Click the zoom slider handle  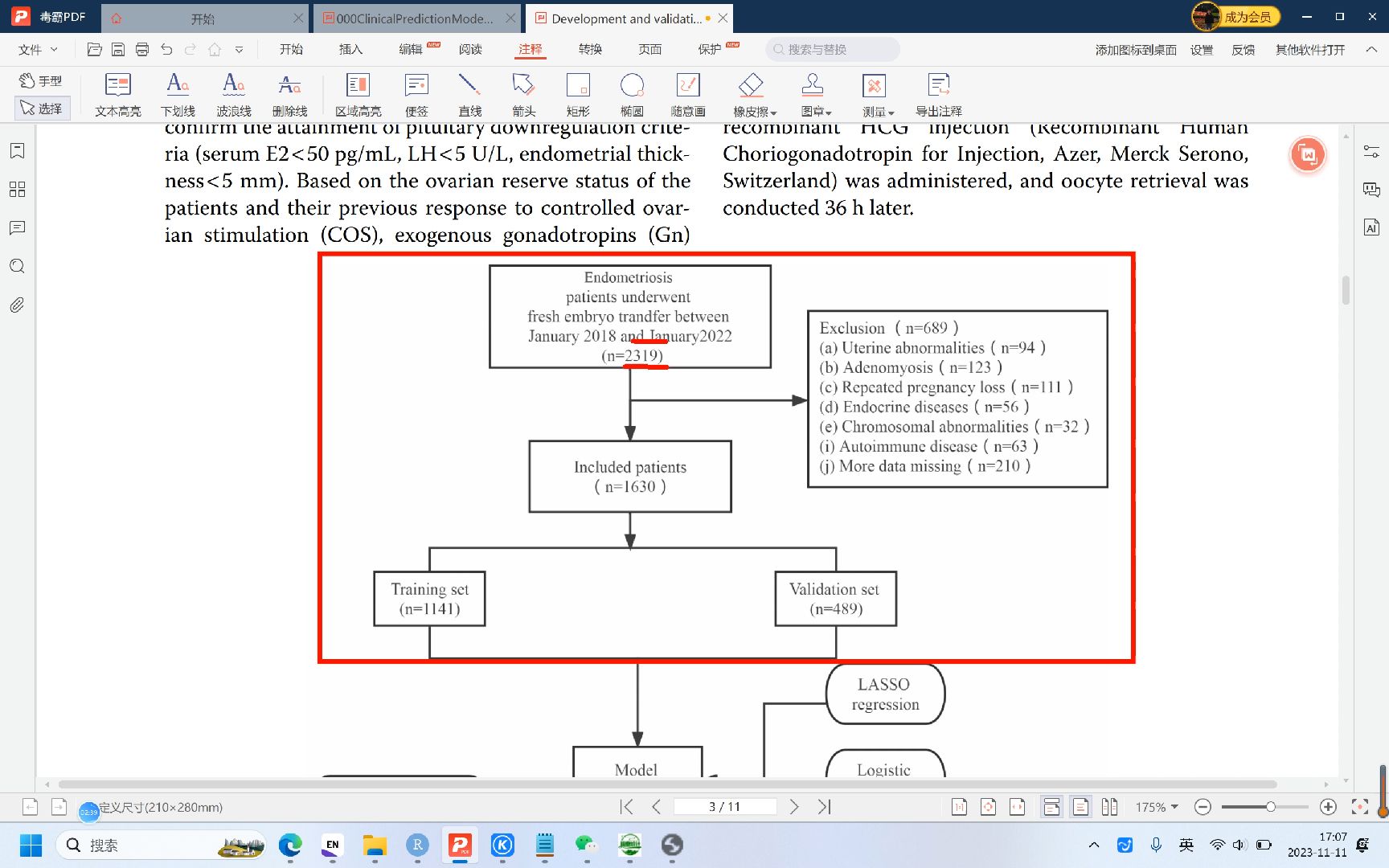point(1271,807)
